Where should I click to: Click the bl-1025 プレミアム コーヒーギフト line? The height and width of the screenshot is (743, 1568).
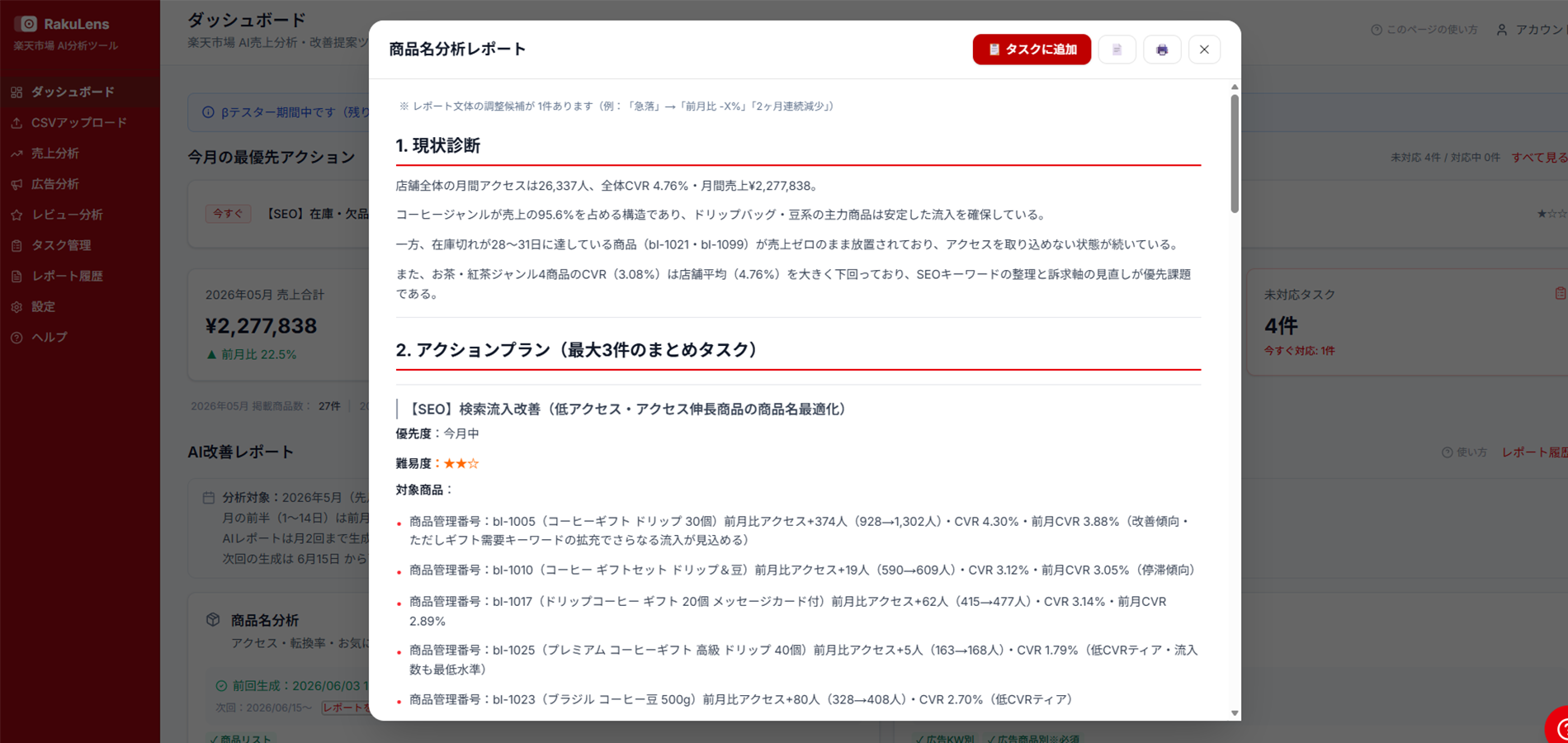[803, 660]
